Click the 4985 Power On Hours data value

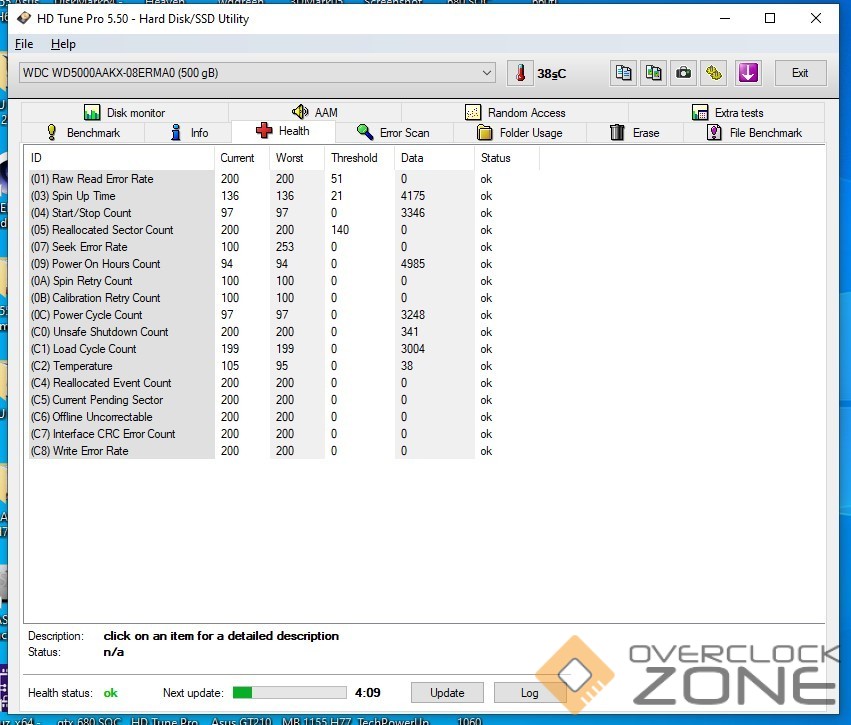point(413,264)
